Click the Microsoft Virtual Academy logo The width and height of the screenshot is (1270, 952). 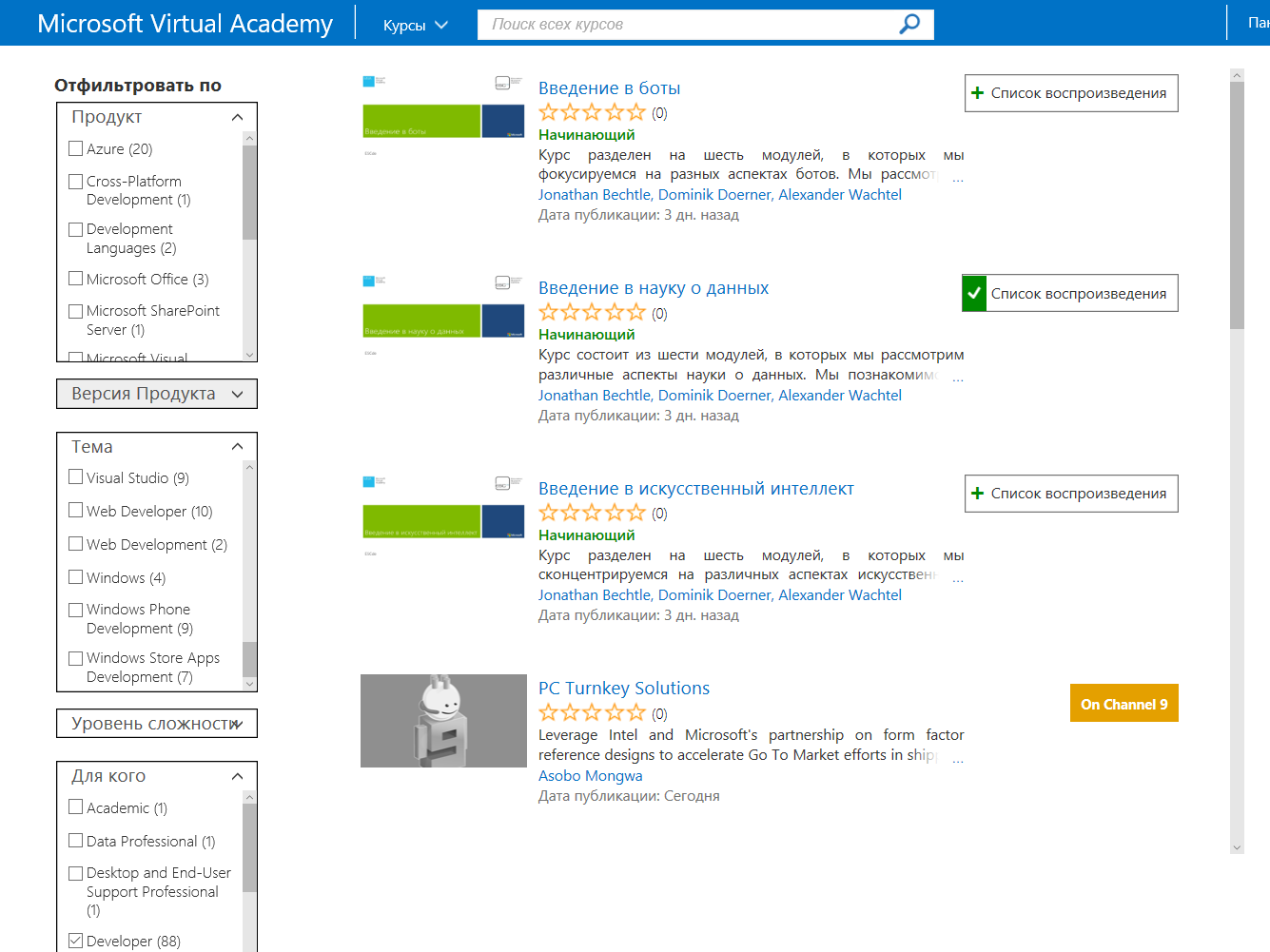tap(186, 24)
